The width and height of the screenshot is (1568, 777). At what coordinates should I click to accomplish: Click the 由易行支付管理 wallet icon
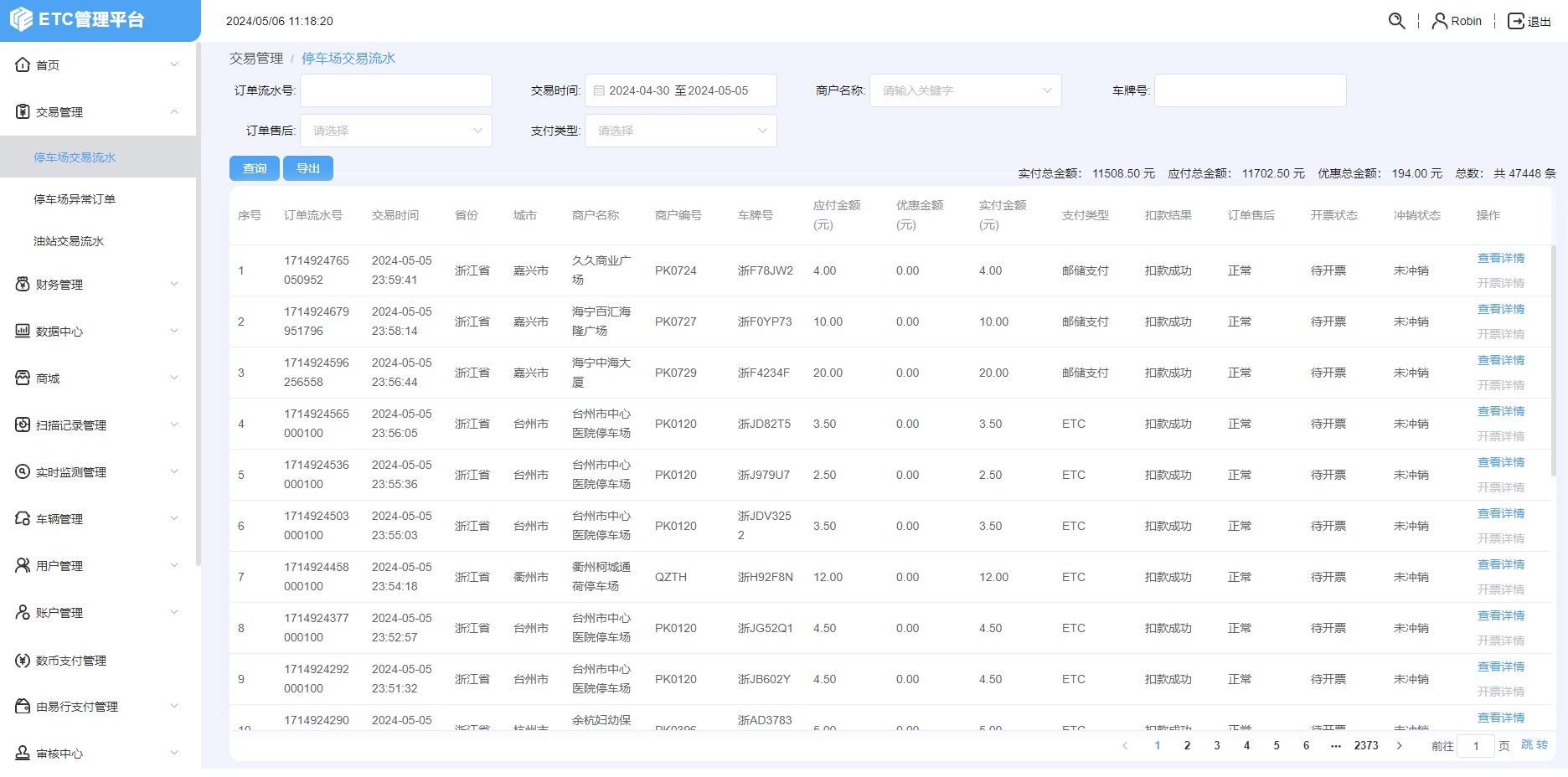23,706
